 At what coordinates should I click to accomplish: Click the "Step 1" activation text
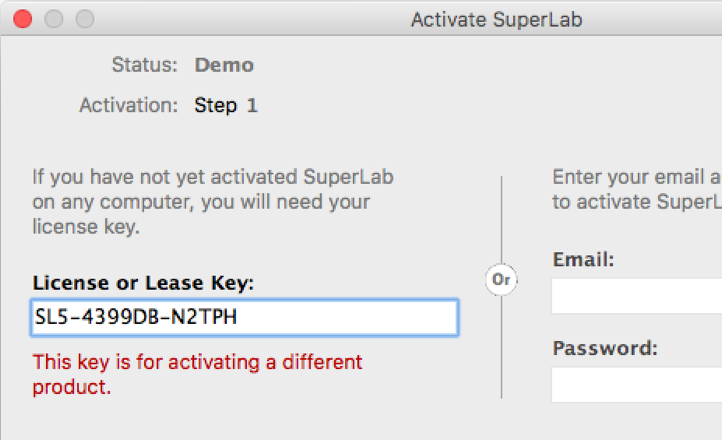click(x=226, y=105)
